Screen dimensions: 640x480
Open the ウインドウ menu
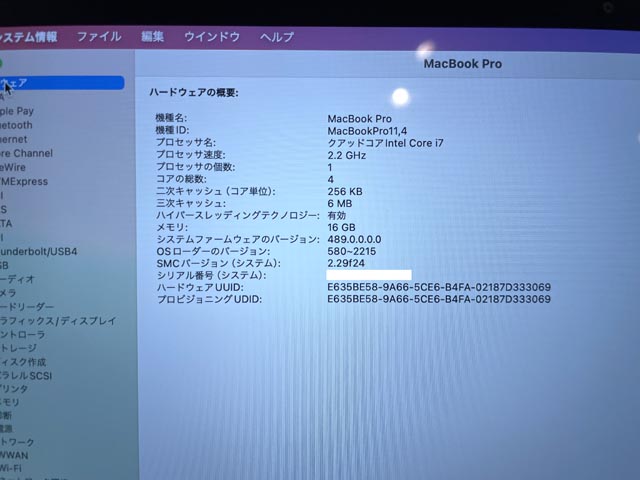211,37
